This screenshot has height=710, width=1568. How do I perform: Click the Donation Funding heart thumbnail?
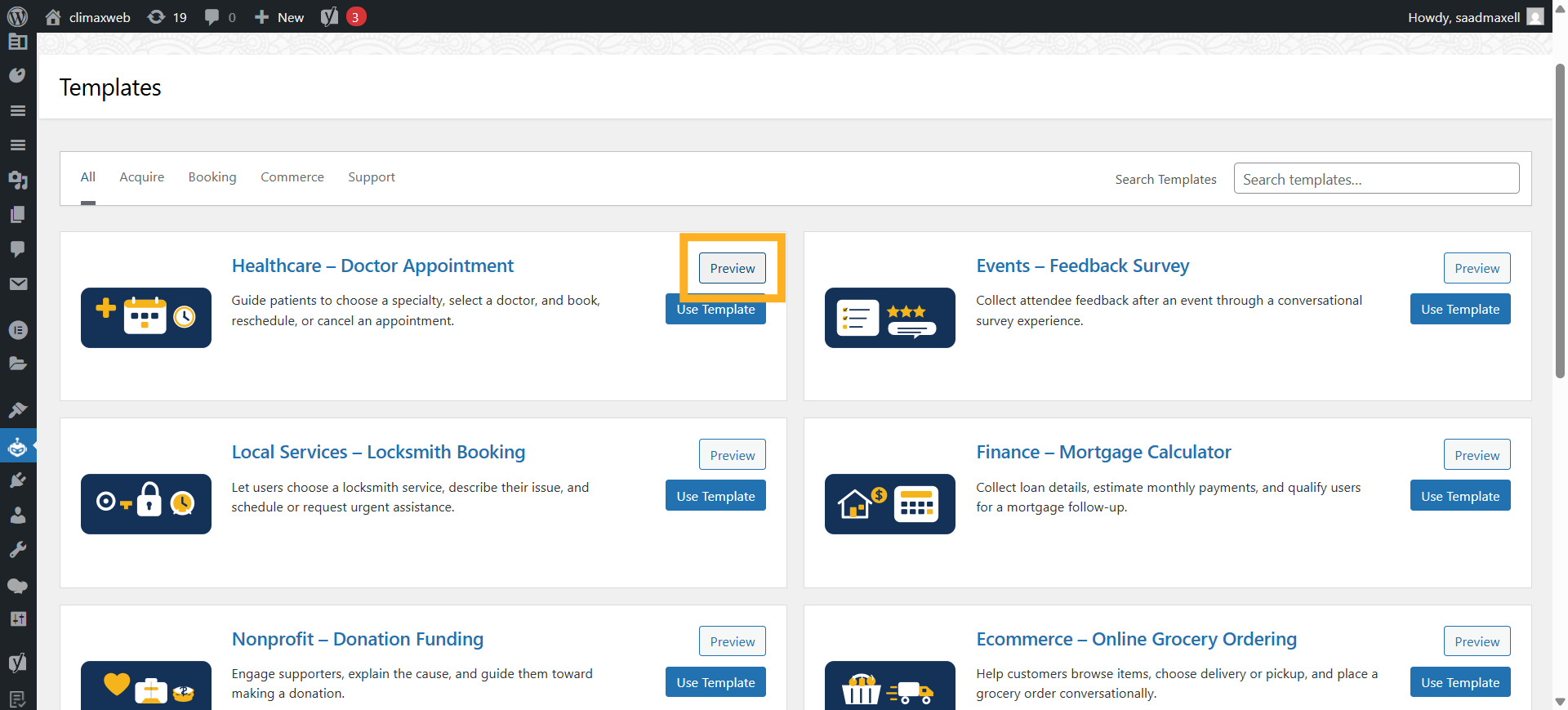(x=146, y=685)
